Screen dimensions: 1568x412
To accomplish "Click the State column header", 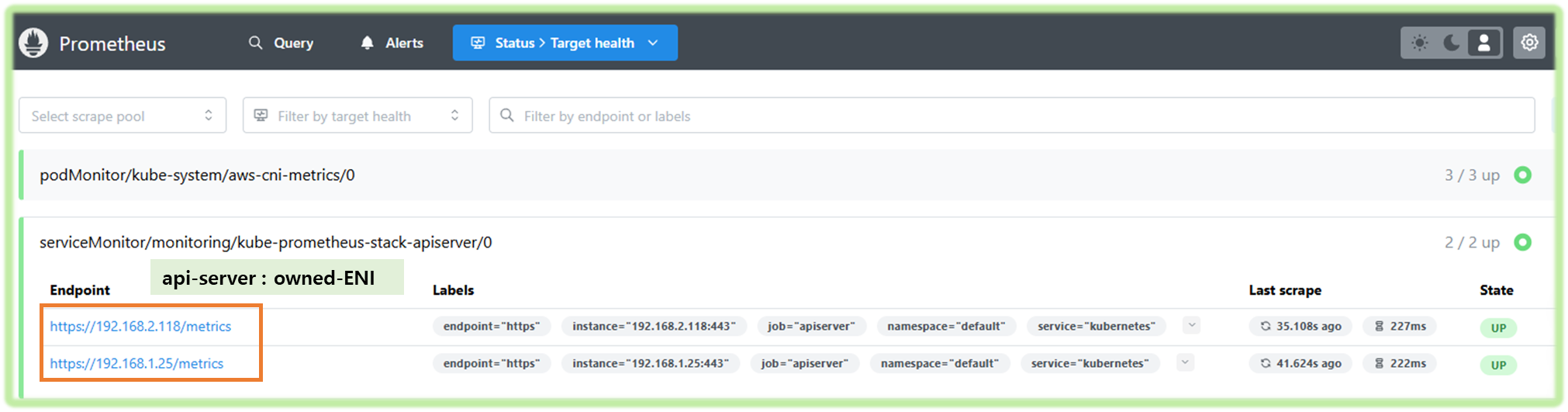I will click(1497, 289).
